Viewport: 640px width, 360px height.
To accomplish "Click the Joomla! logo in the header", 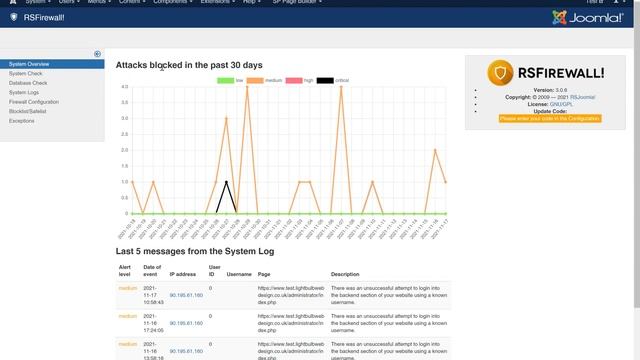I will click(x=588, y=18).
